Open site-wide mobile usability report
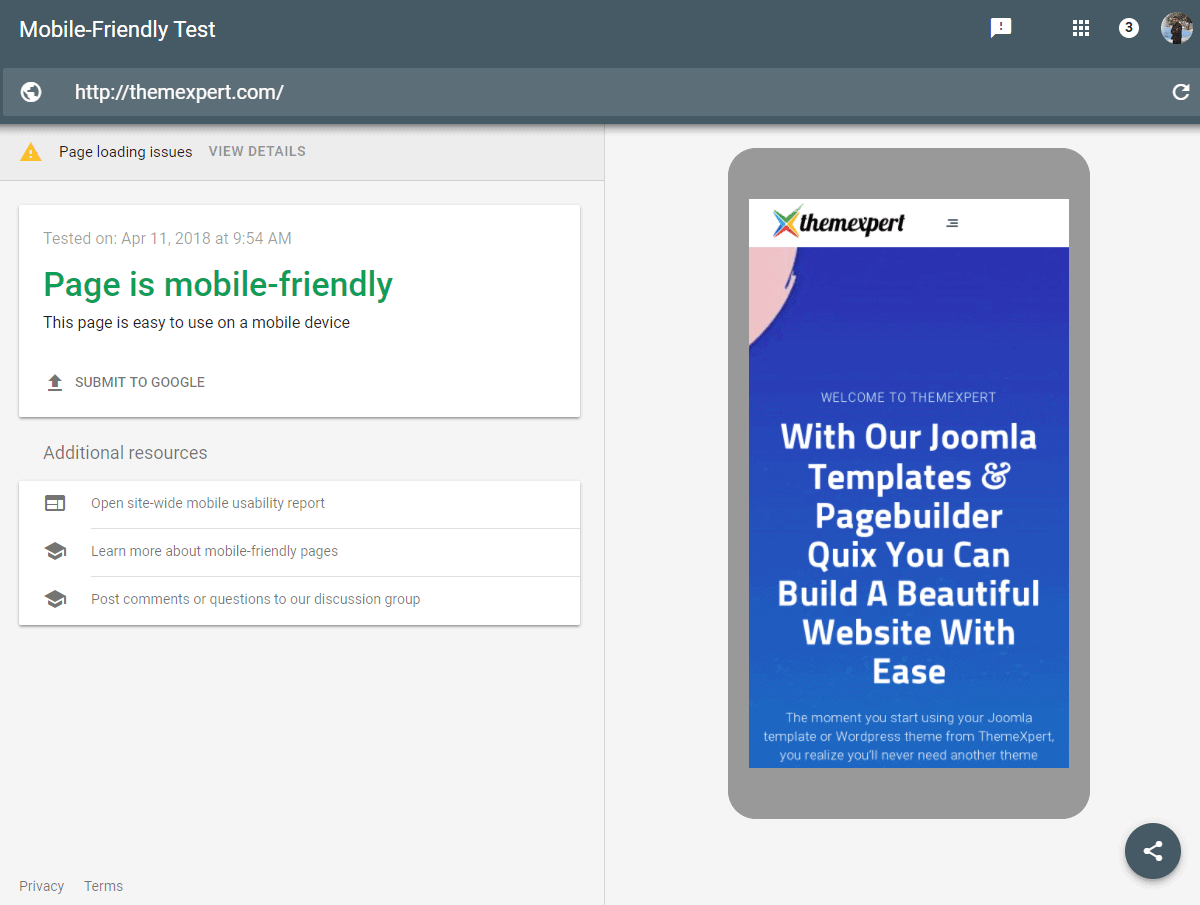 pyautogui.click(x=208, y=503)
